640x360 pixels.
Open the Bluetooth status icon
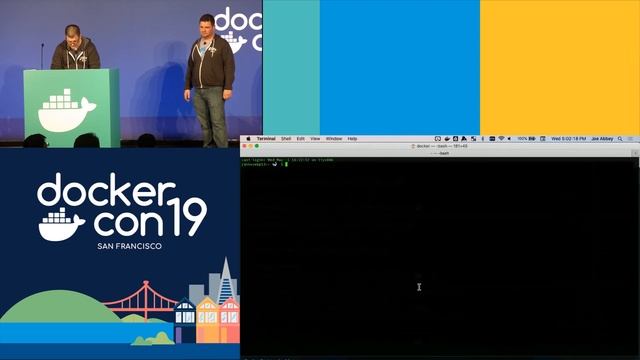tap(483, 139)
